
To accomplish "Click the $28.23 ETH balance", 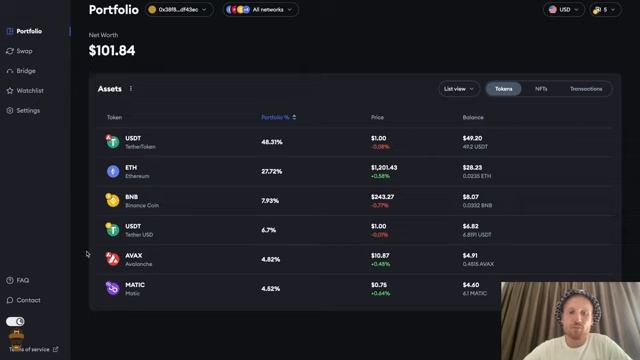I will pyautogui.click(x=472, y=167).
